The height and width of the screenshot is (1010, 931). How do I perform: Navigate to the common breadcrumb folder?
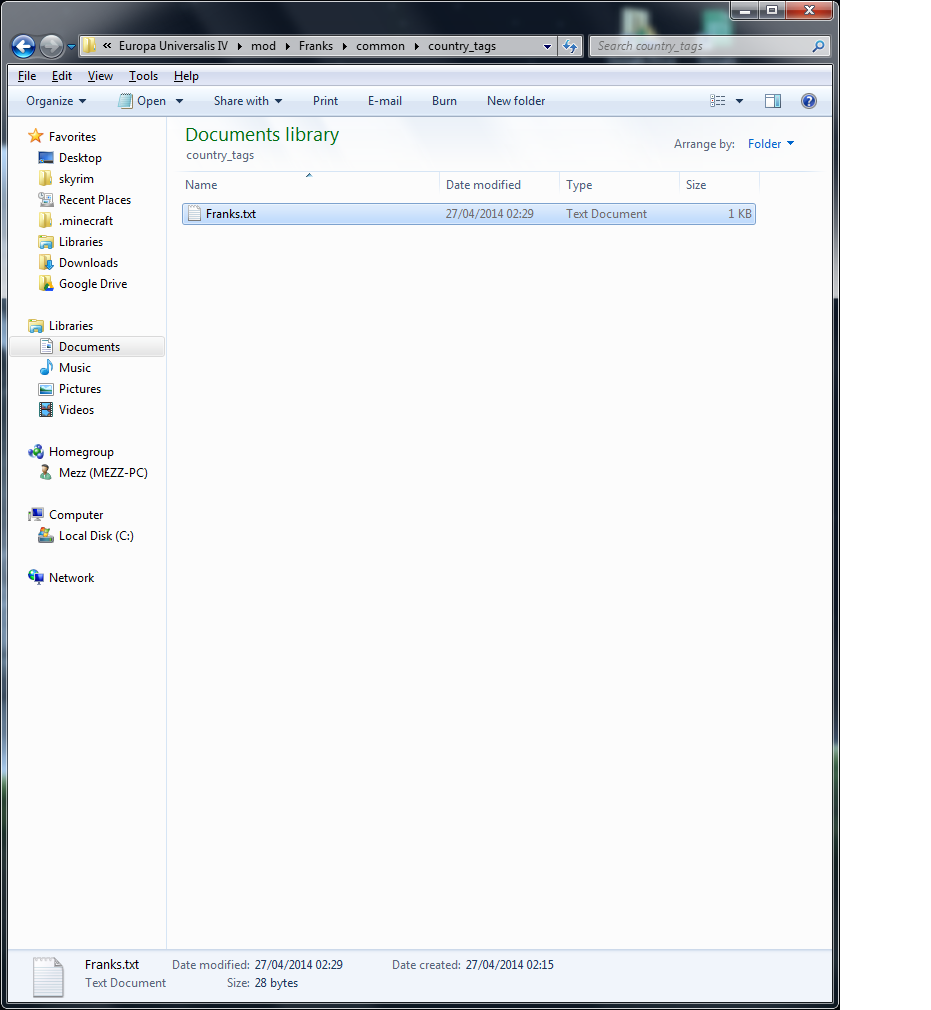coord(380,46)
